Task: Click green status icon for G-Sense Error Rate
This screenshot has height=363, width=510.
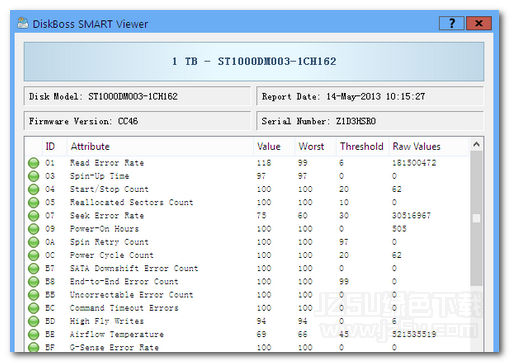Action: (x=33, y=347)
